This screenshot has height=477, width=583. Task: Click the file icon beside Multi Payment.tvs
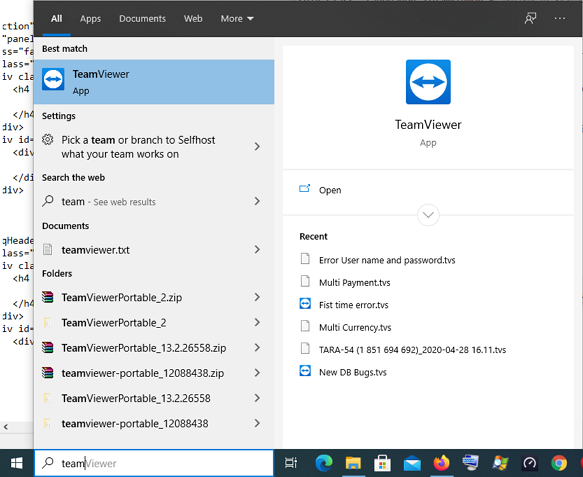coord(305,281)
